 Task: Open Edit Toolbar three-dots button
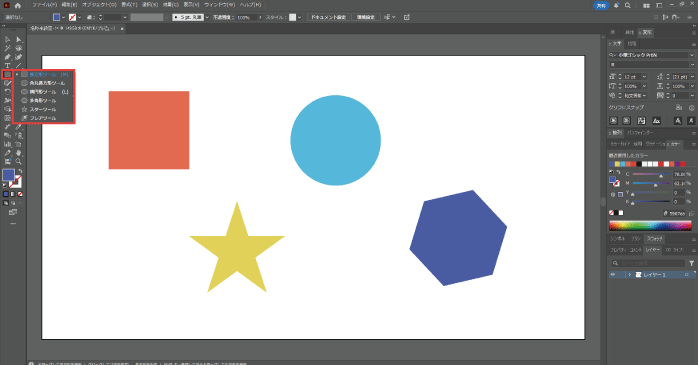click(x=13, y=223)
